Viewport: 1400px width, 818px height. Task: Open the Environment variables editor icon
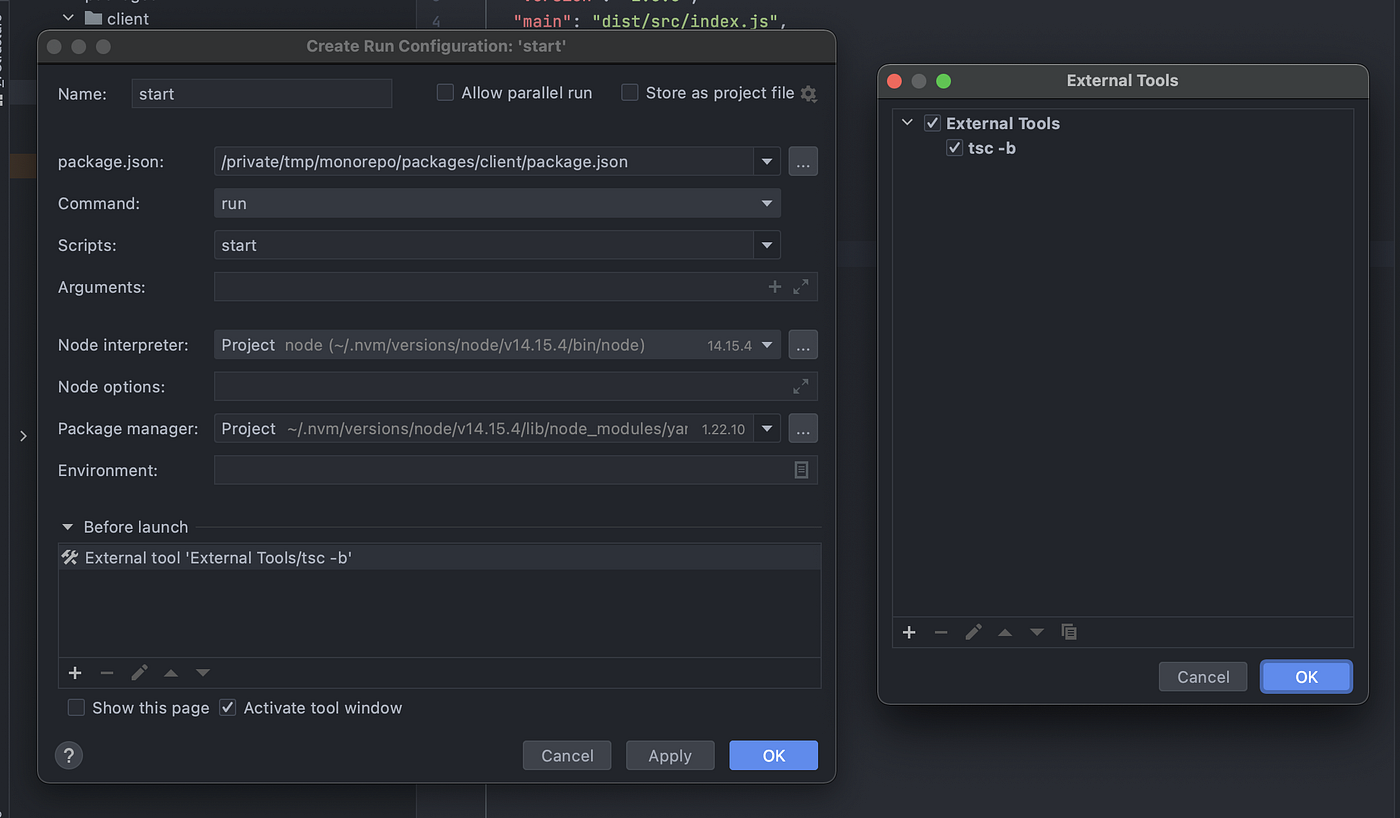pyautogui.click(x=801, y=470)
